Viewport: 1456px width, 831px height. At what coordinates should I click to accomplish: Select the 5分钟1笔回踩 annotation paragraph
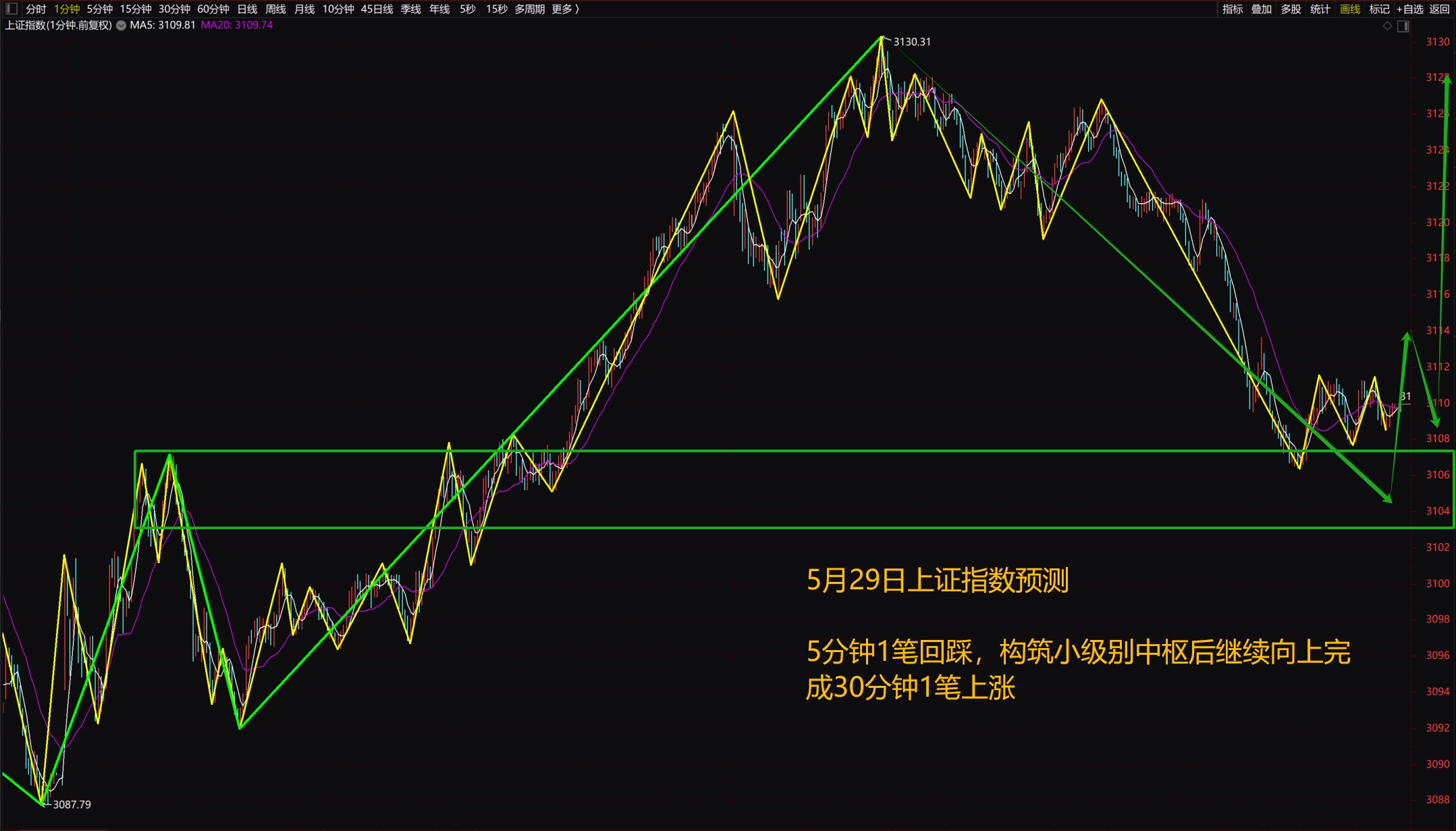(1078, 670)
